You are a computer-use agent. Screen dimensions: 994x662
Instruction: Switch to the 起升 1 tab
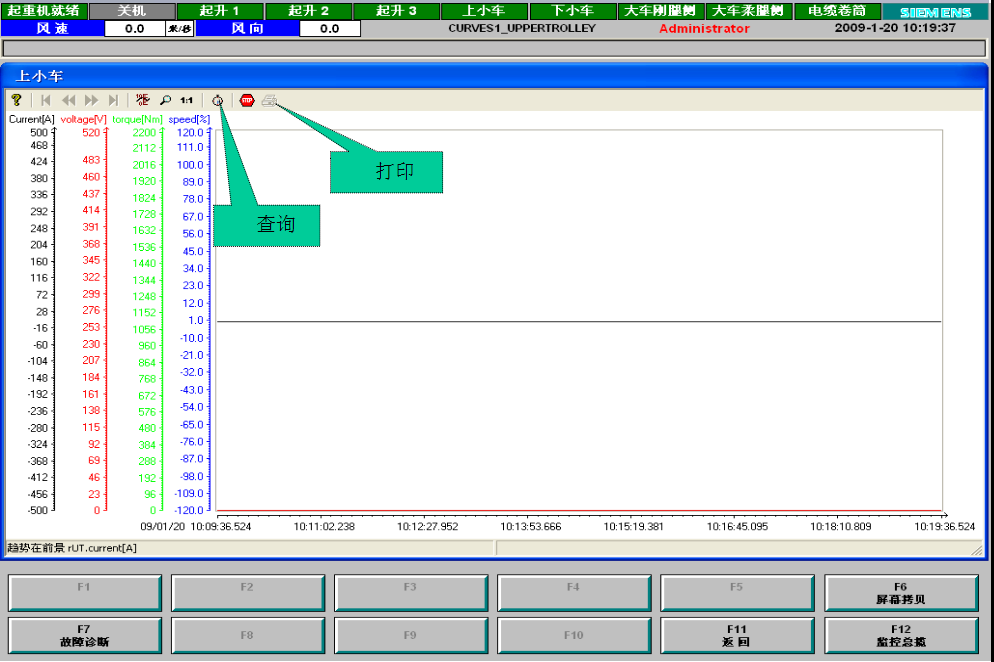point(220,11)
